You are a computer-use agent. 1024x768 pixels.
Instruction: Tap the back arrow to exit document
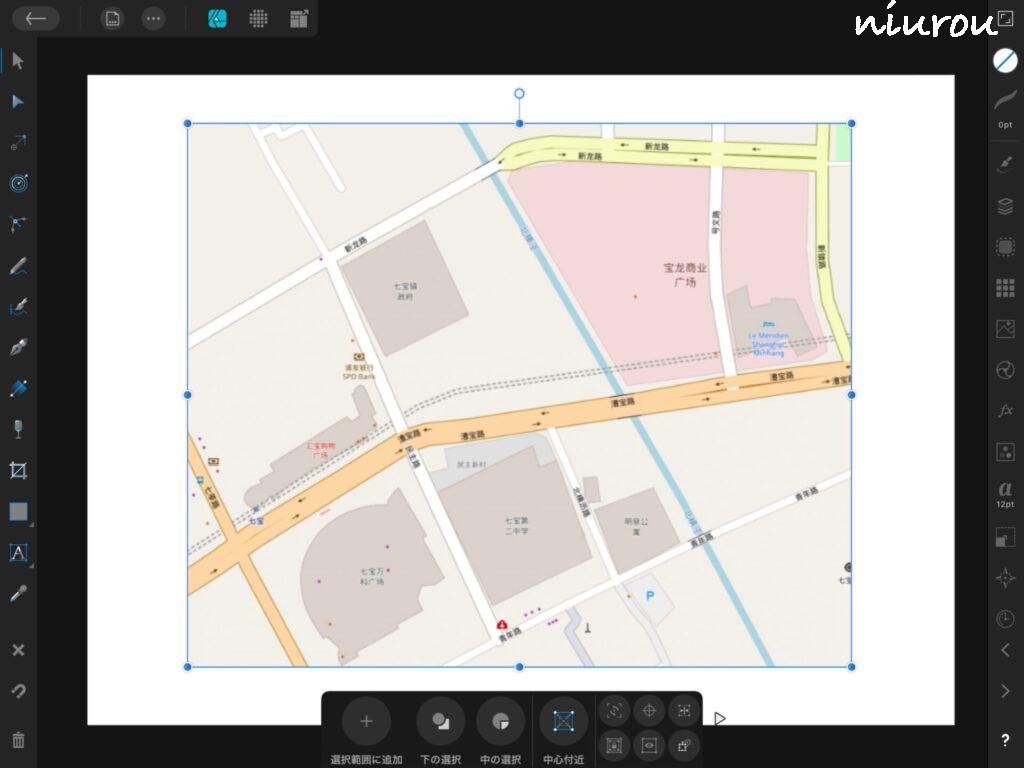coord(36,19)
